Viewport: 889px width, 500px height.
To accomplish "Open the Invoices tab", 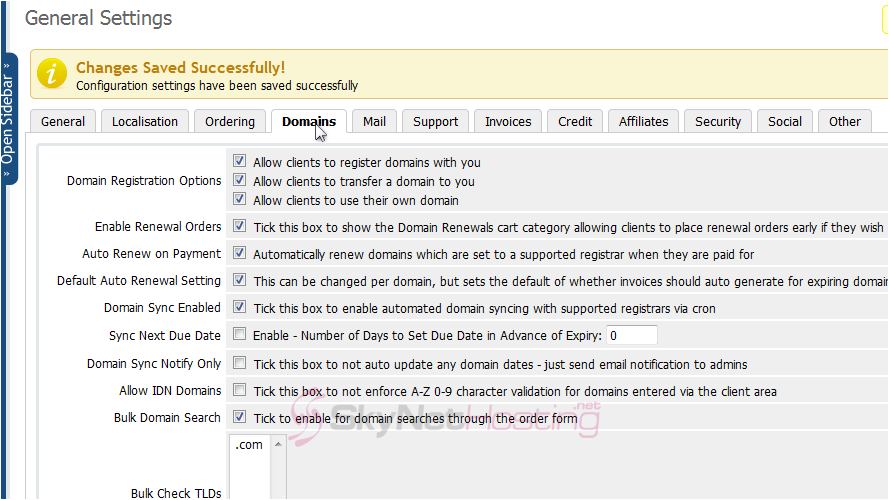I will point(508,121).
